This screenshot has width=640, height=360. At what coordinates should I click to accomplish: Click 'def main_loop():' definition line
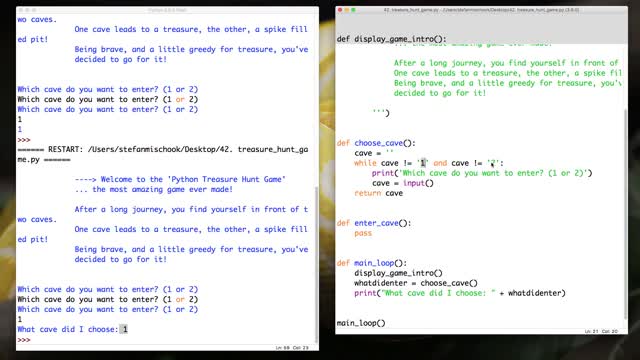(x=372, y=263)
